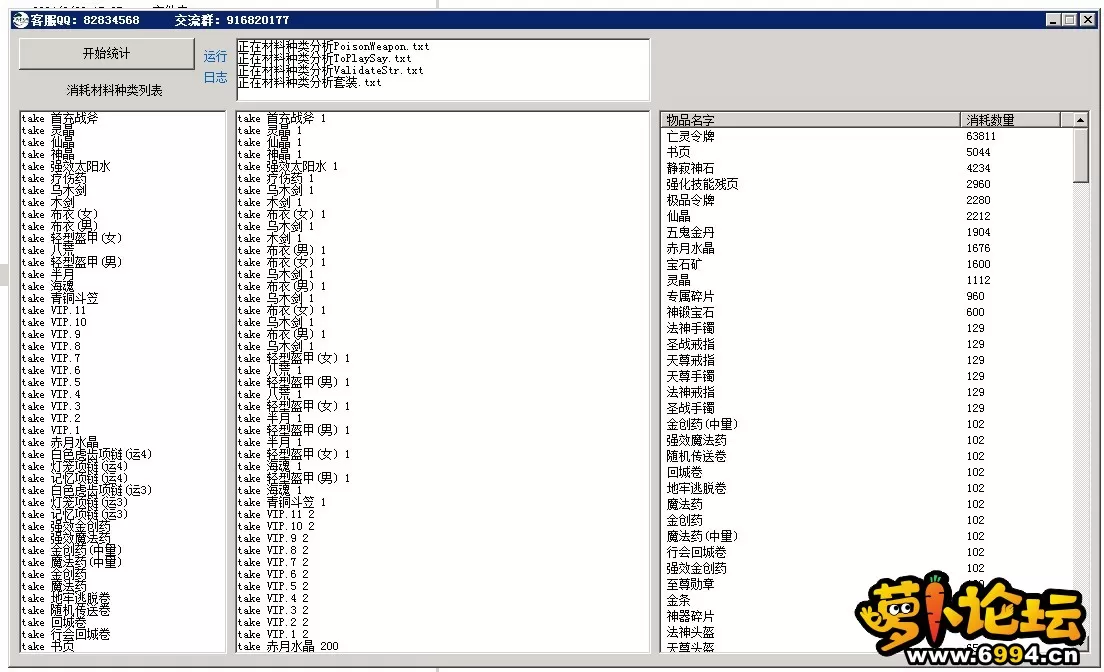Close the statistics tool window

1088,20
